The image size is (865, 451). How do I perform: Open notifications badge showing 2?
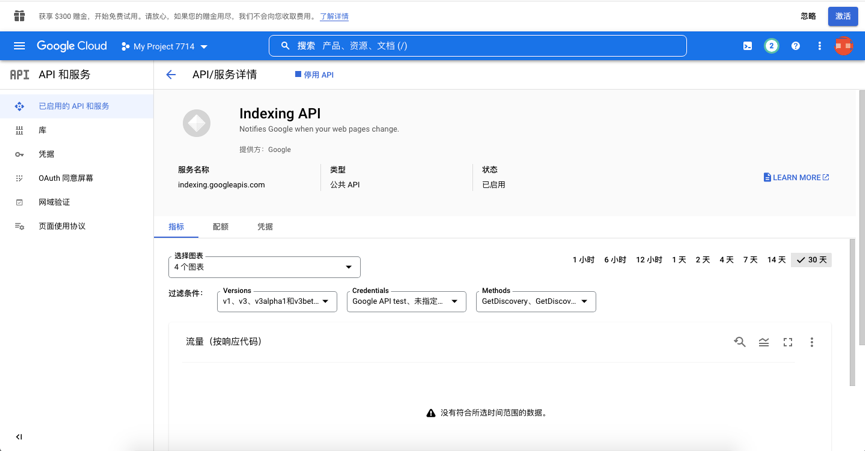[x=771, y=46]
